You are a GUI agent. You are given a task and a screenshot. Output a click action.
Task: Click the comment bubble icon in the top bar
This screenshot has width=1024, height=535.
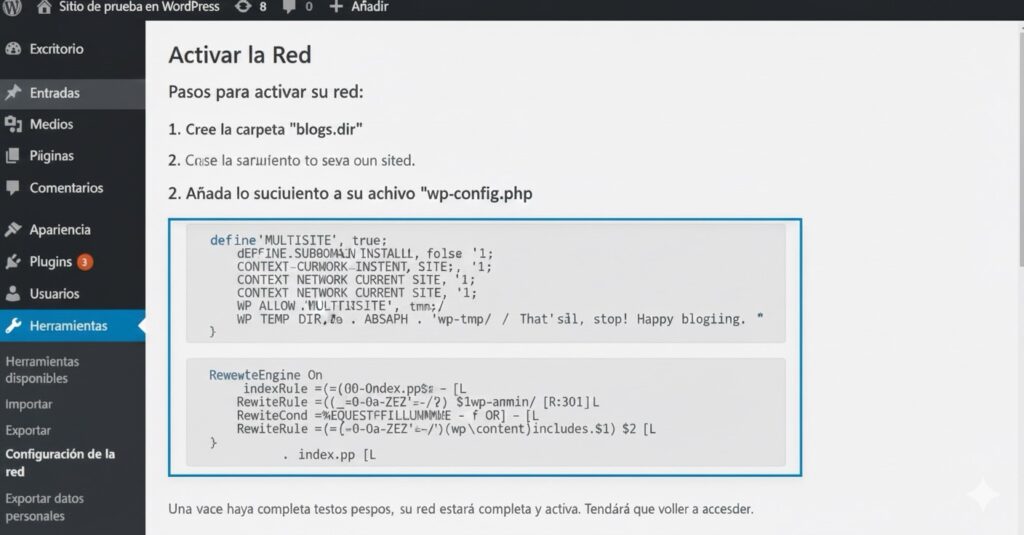(x=289, y=7)
